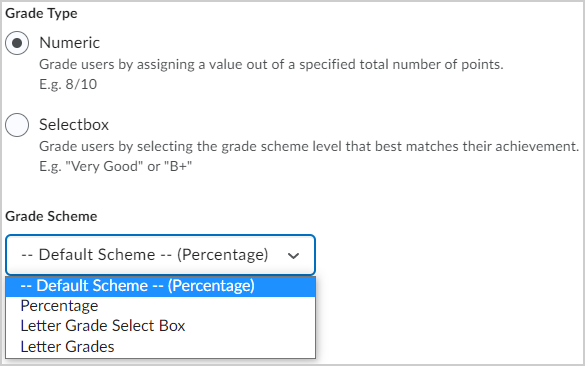Click the 'assigning a value' Numeric description

coord(271,65)
